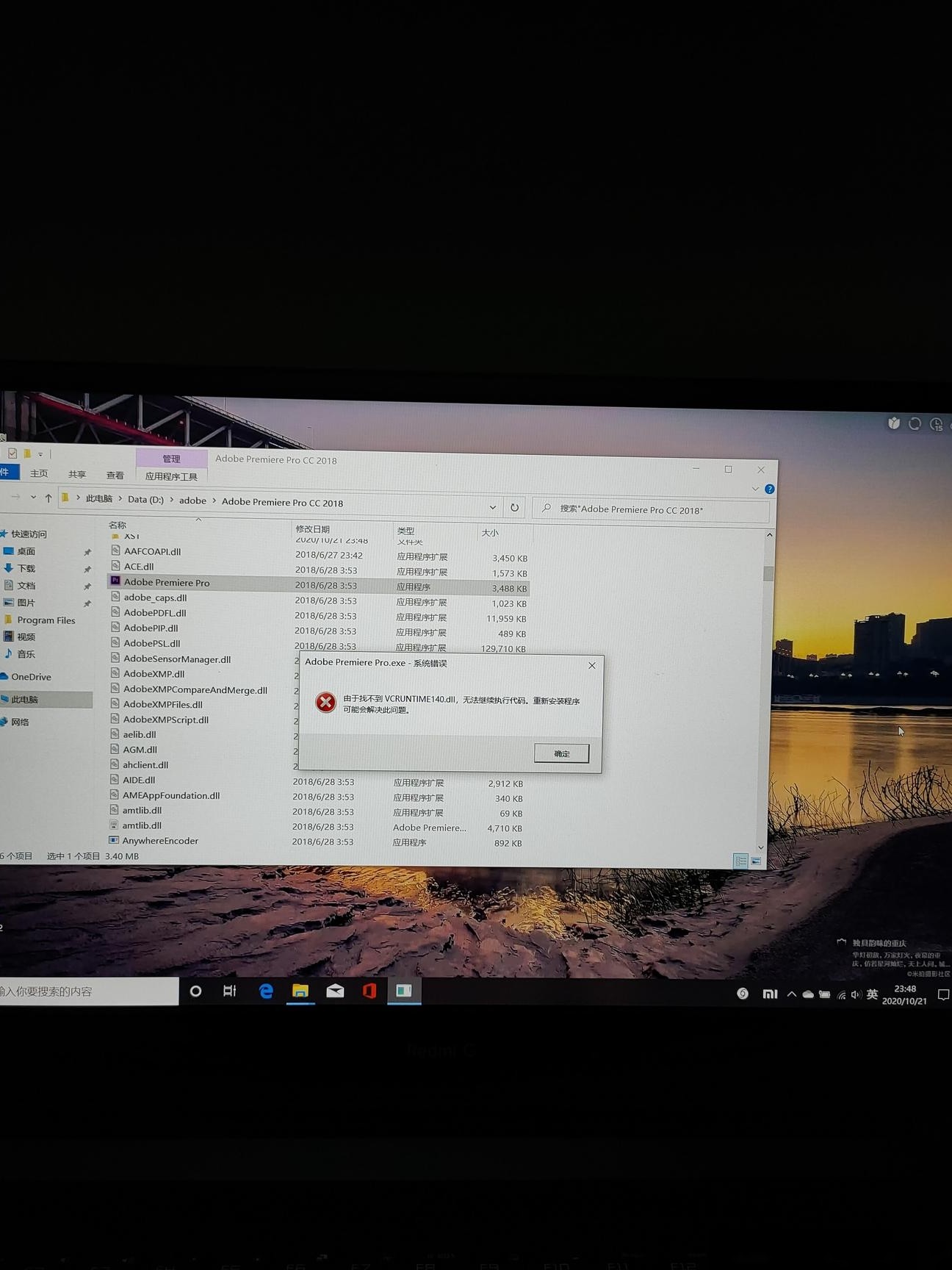Image resolution: width=952 pixels, height=1270 pixels.
Task: Select the ACE.dll file
Action: pyautogui.click(x=139, y=567)
